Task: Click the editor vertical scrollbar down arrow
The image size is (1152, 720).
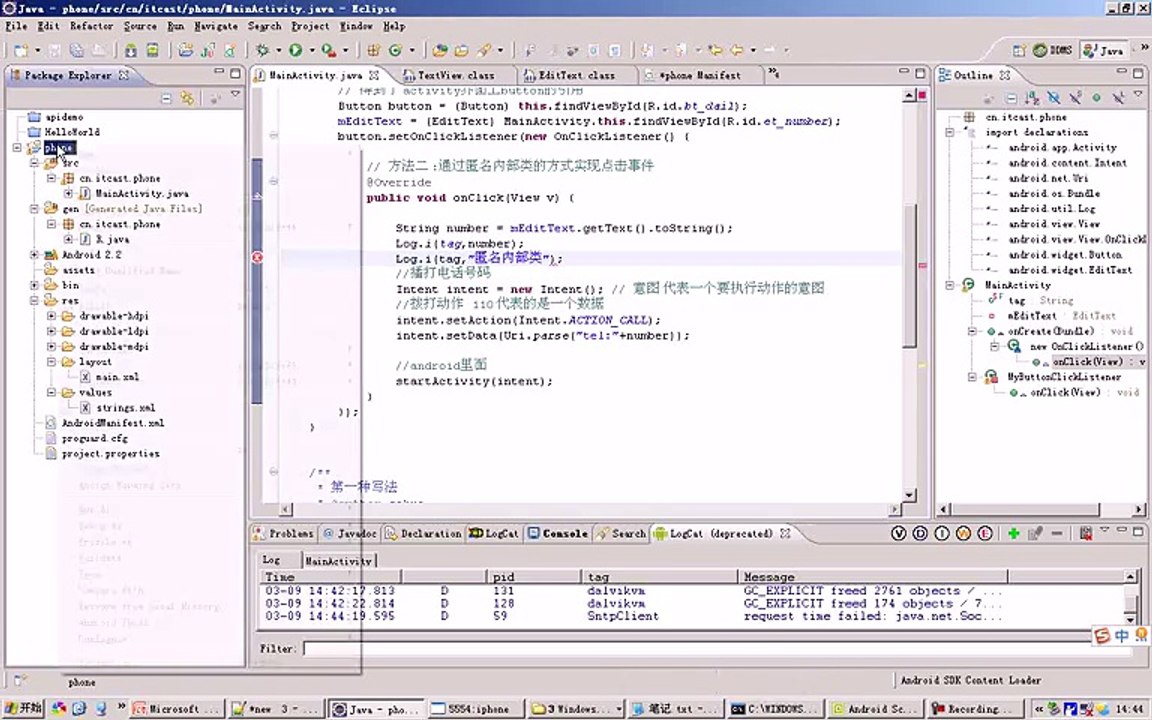Action: 909,494
